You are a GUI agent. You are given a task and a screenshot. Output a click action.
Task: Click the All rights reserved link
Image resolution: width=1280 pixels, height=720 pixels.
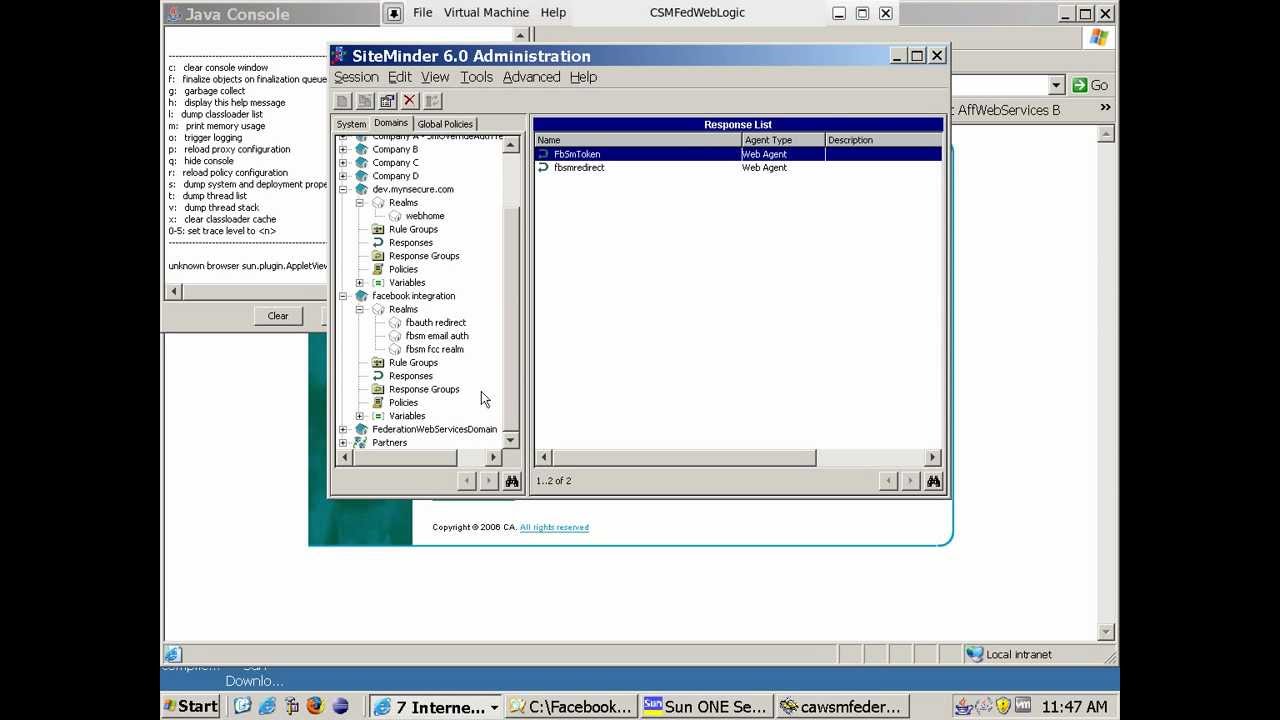pos(554,527)
